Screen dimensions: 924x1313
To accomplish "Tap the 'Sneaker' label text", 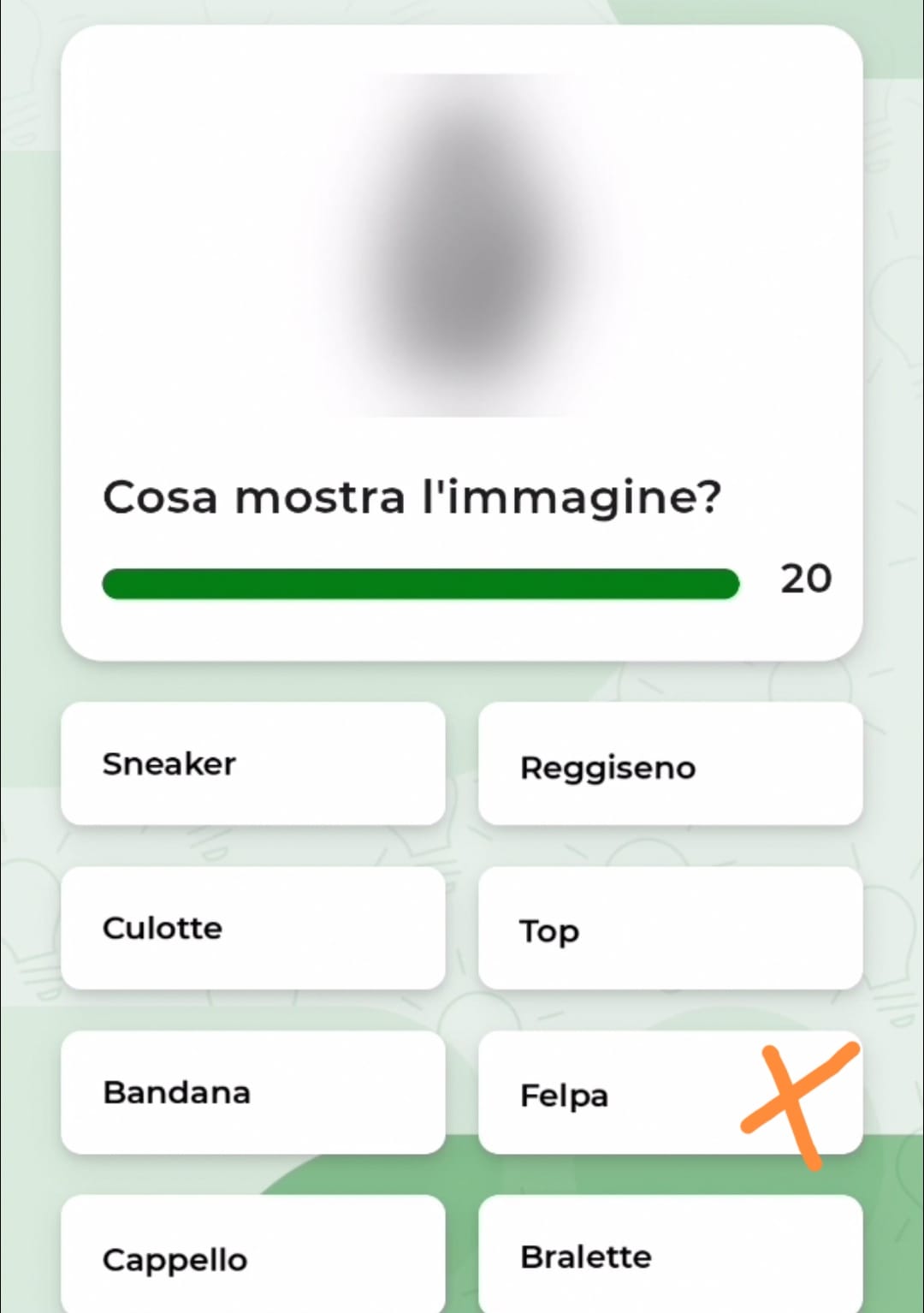I will 169,763.
